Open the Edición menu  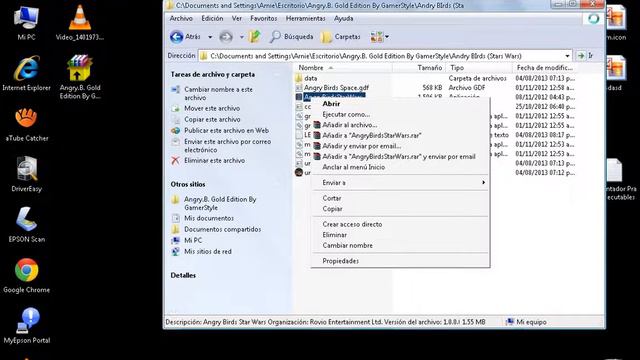212,18
